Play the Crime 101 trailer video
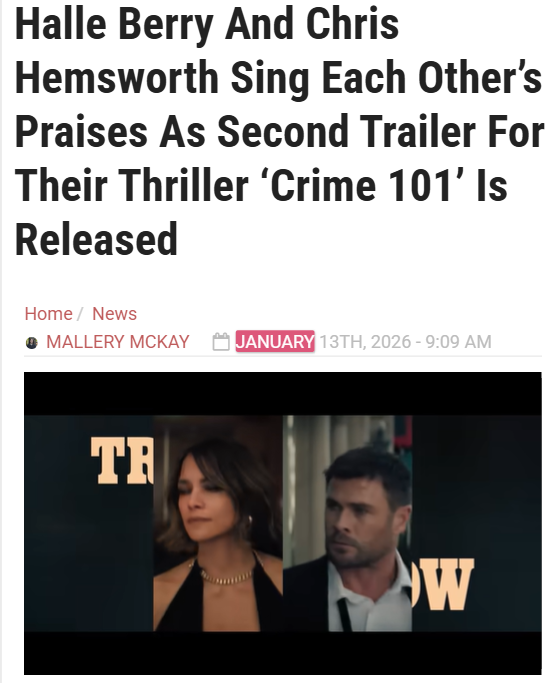The height and width of the screenshot is (683, 555). (x=283, y=523)
